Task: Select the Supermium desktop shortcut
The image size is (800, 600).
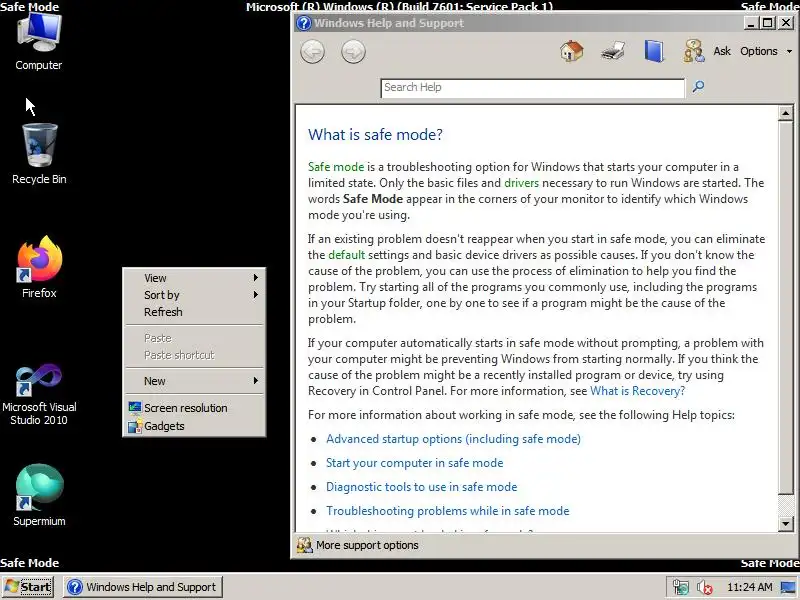Action: coord(39,495)
